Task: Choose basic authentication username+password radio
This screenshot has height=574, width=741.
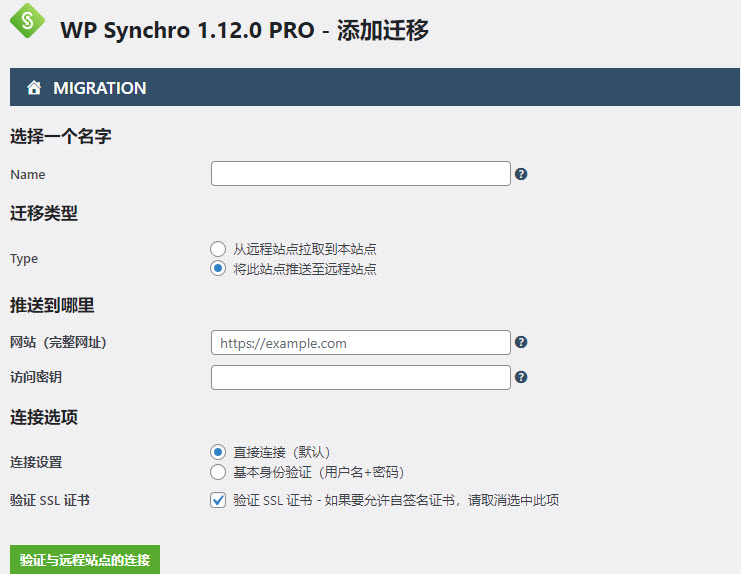Action: [218, 472]
